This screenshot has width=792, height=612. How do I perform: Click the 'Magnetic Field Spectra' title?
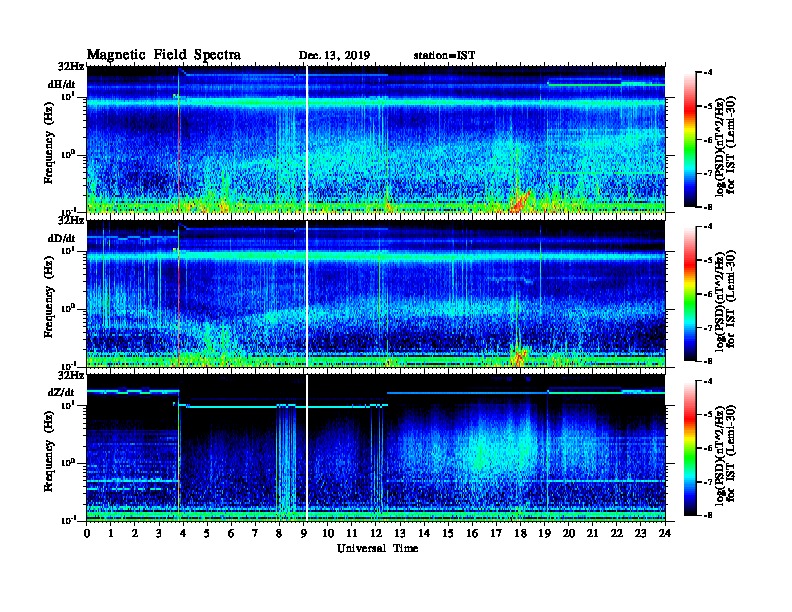(x=164, y=55)
